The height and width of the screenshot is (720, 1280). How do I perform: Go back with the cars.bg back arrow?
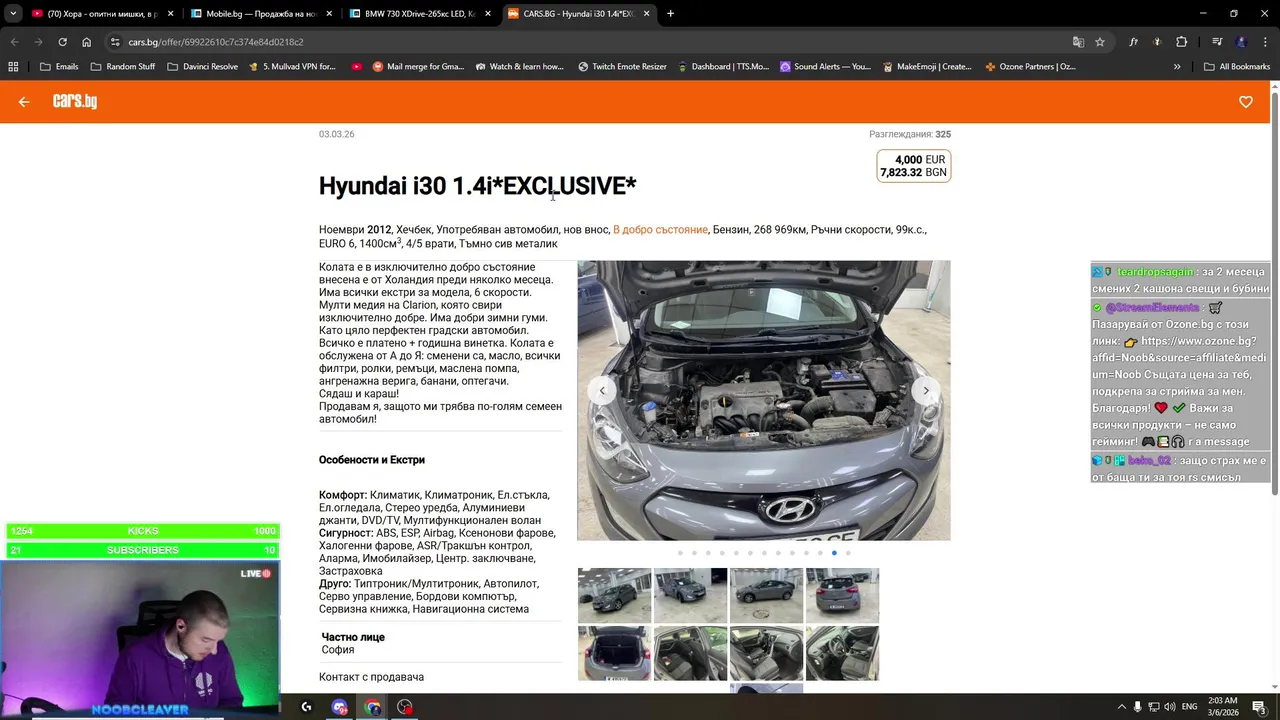coord(24,102)
